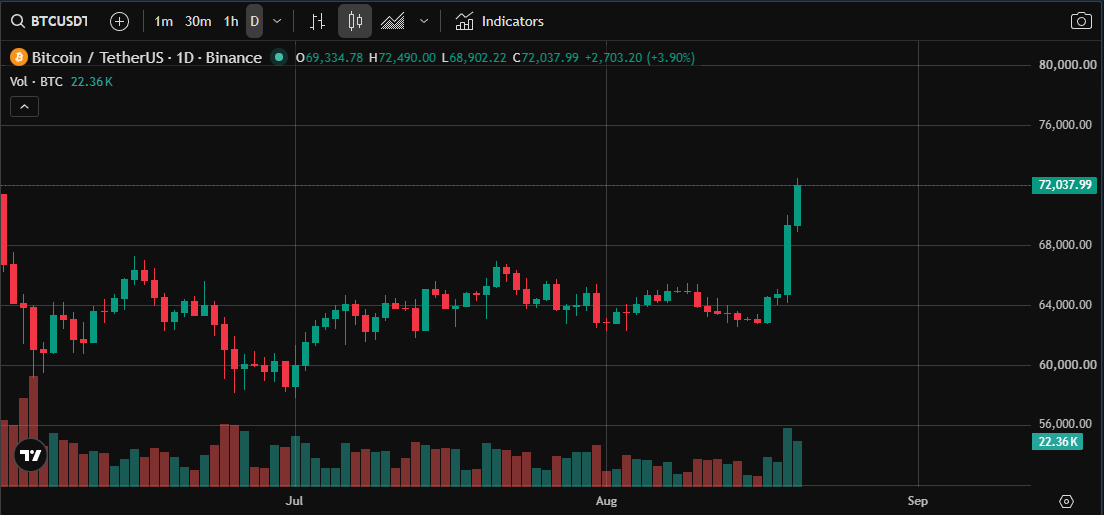Switch to the 1m timeframe
The image size is (1104, 515).
click(163, 21)
